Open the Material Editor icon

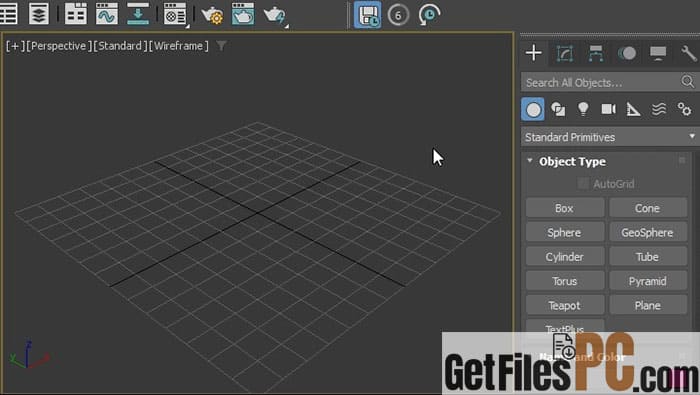175,14
